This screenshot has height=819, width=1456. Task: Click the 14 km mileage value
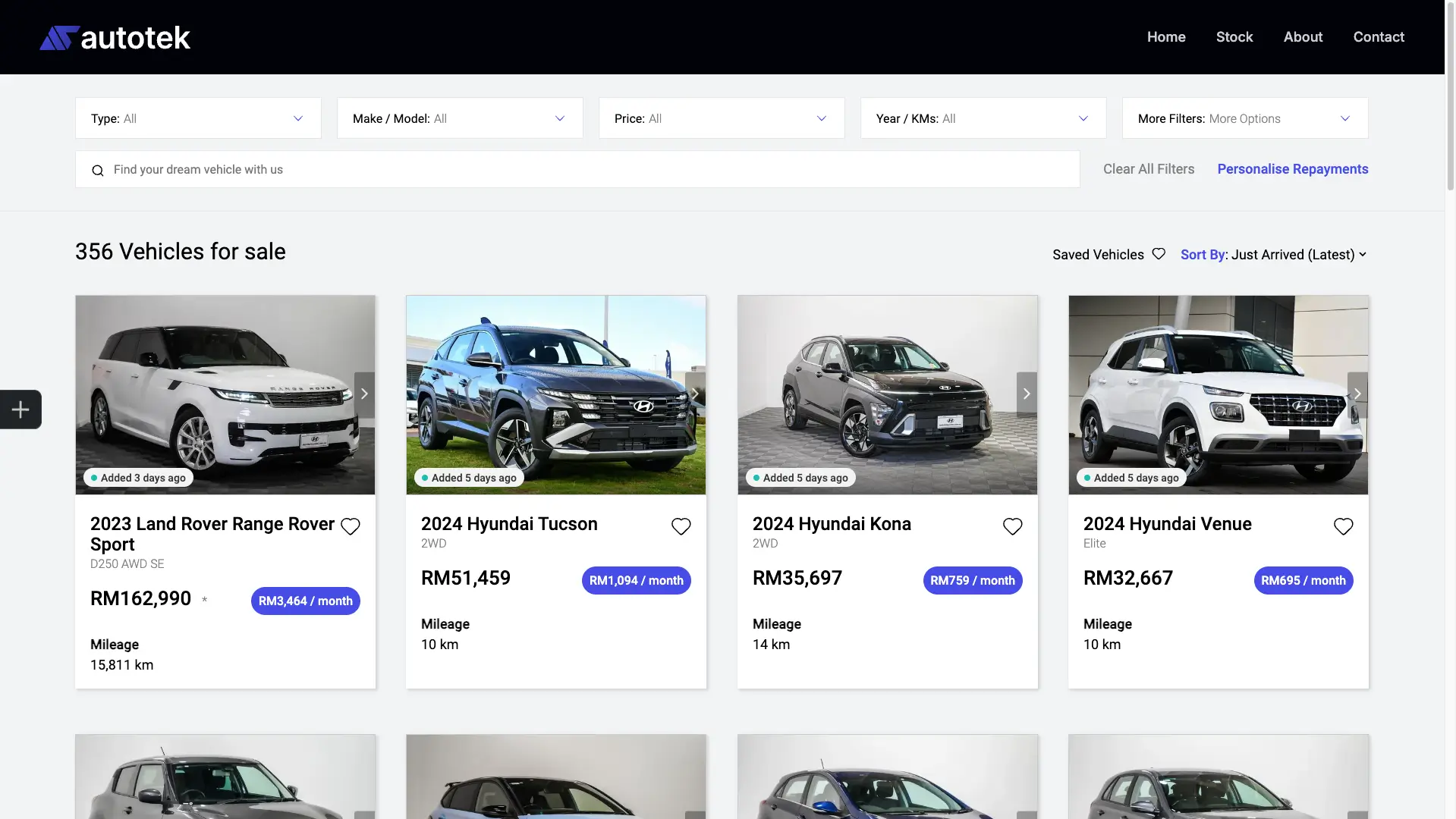pos(771,645)
